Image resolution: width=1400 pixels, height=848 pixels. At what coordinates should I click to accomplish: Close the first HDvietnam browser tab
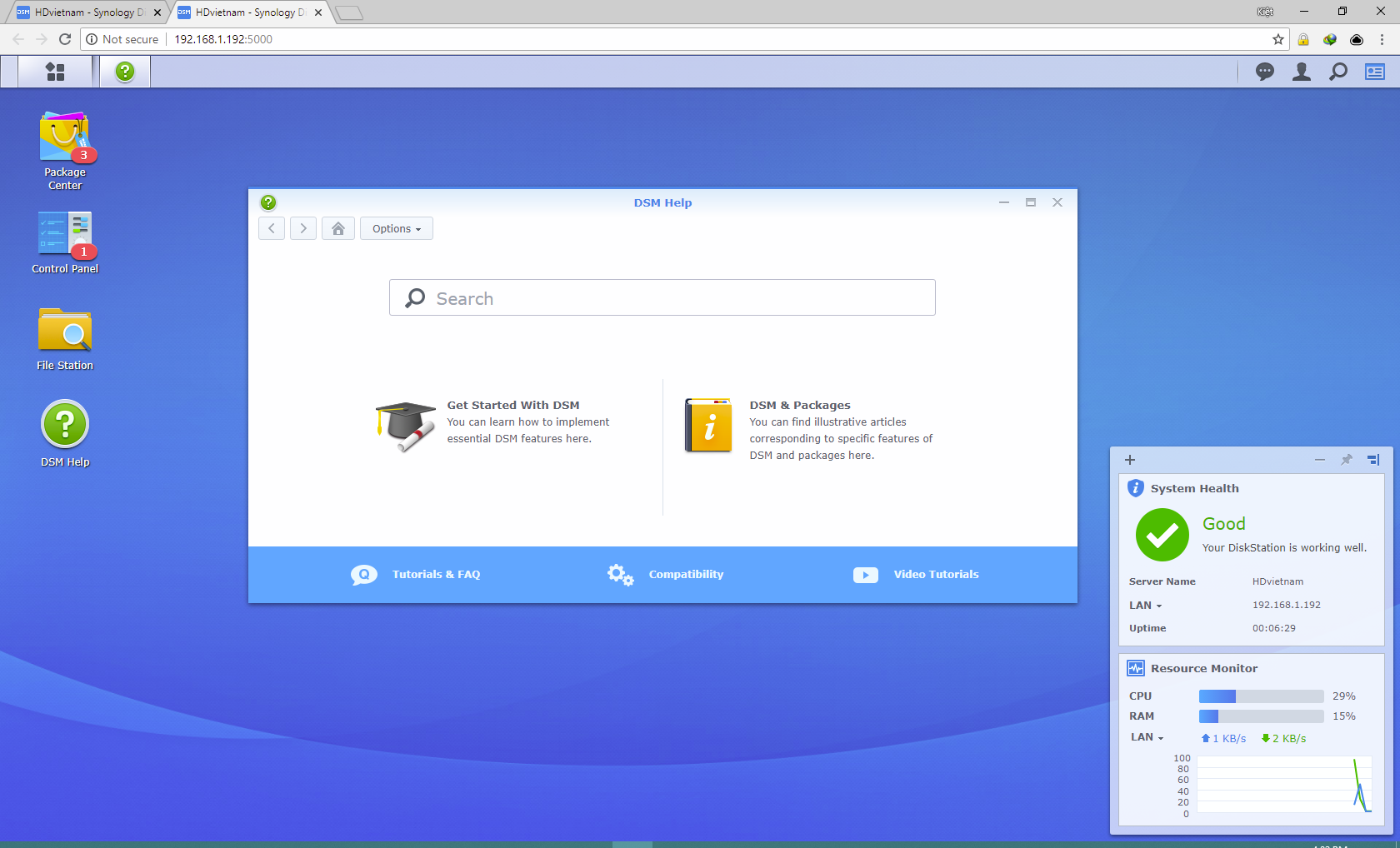click(x=157, y=12)
